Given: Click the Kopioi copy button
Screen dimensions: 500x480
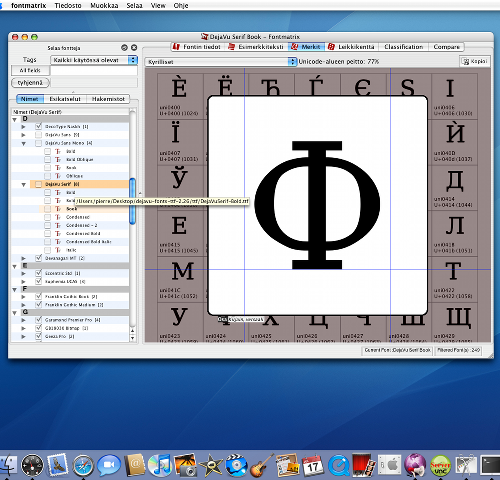Looking at the screenshot, I should click(475, 61).
